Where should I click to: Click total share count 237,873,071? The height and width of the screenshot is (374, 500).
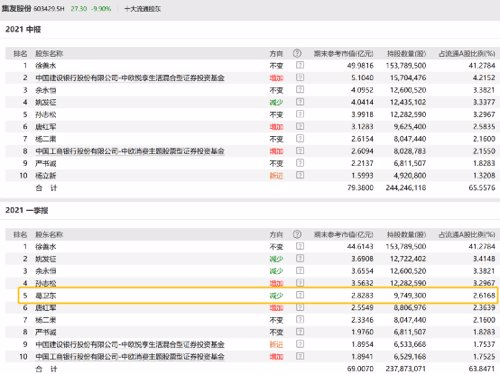pos(406,369)
